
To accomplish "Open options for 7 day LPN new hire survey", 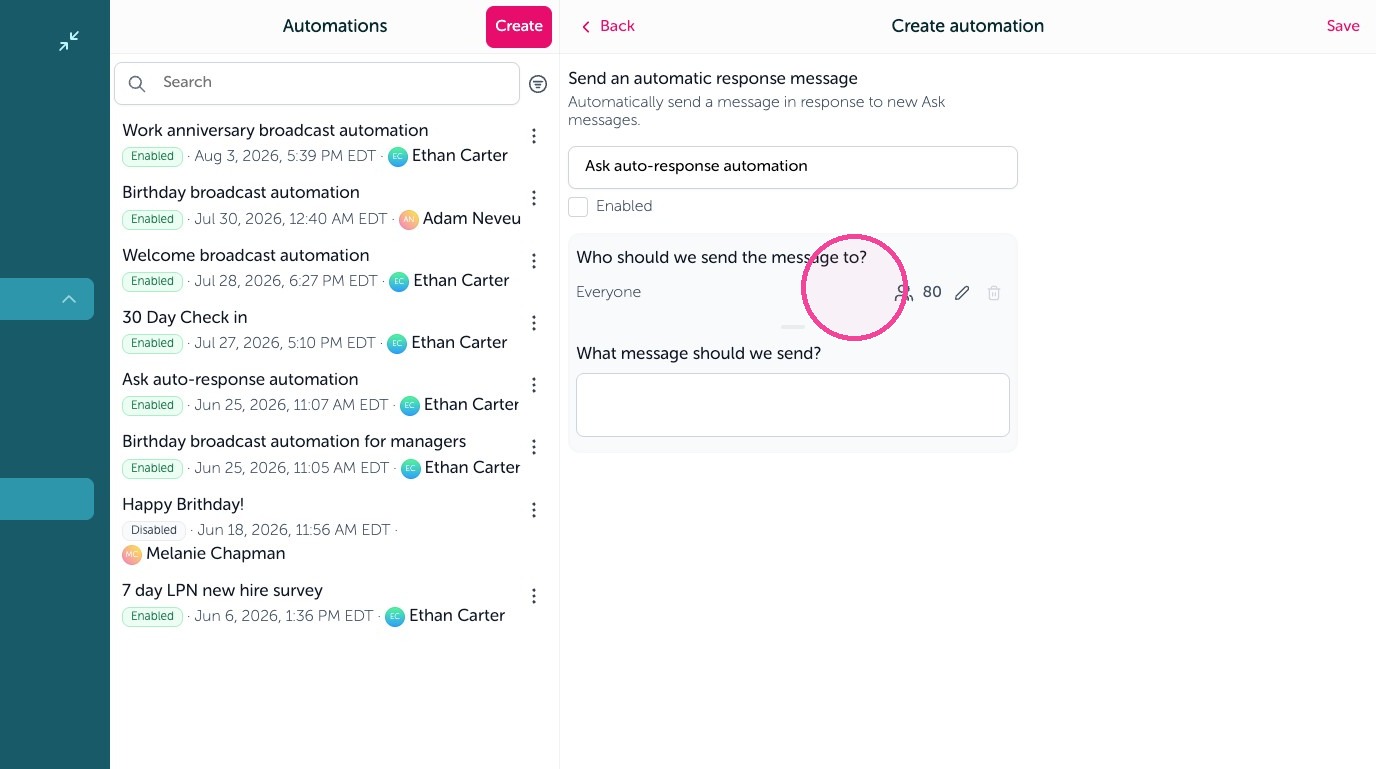I will (534, 596).
